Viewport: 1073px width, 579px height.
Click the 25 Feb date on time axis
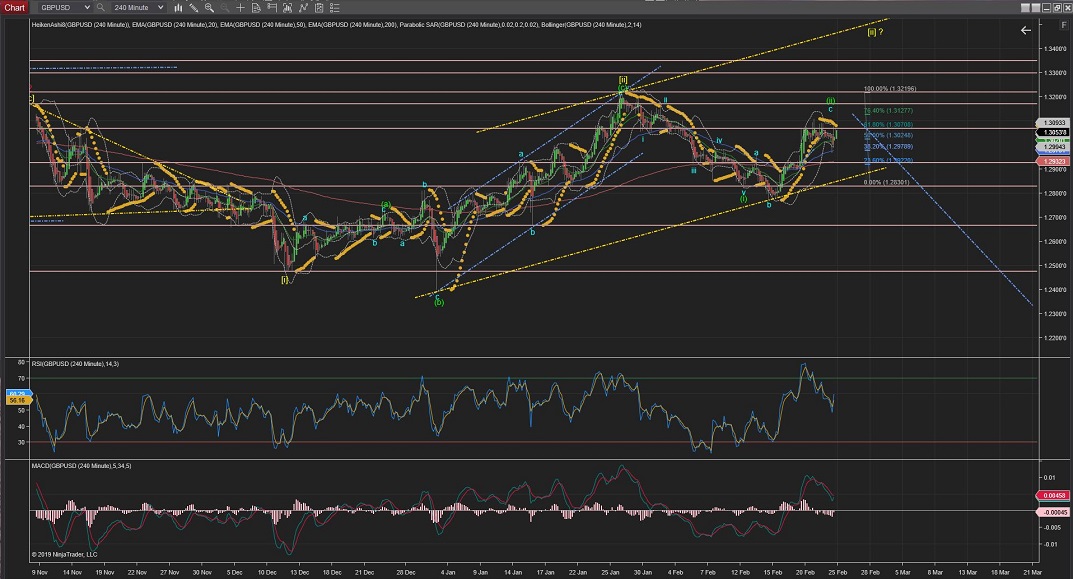point(838,572)
